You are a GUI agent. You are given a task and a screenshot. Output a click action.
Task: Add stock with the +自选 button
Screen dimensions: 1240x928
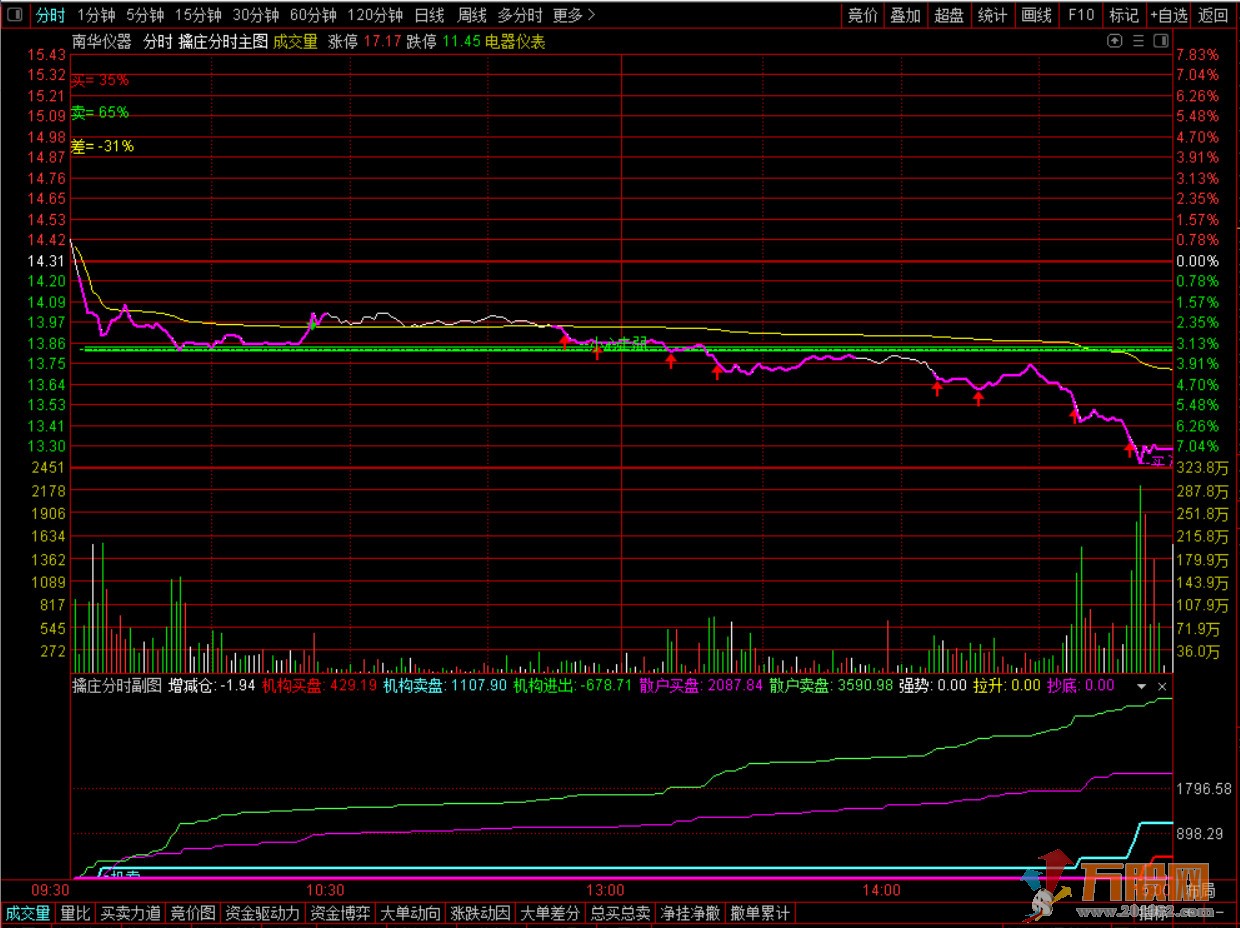coord(1169,15)
